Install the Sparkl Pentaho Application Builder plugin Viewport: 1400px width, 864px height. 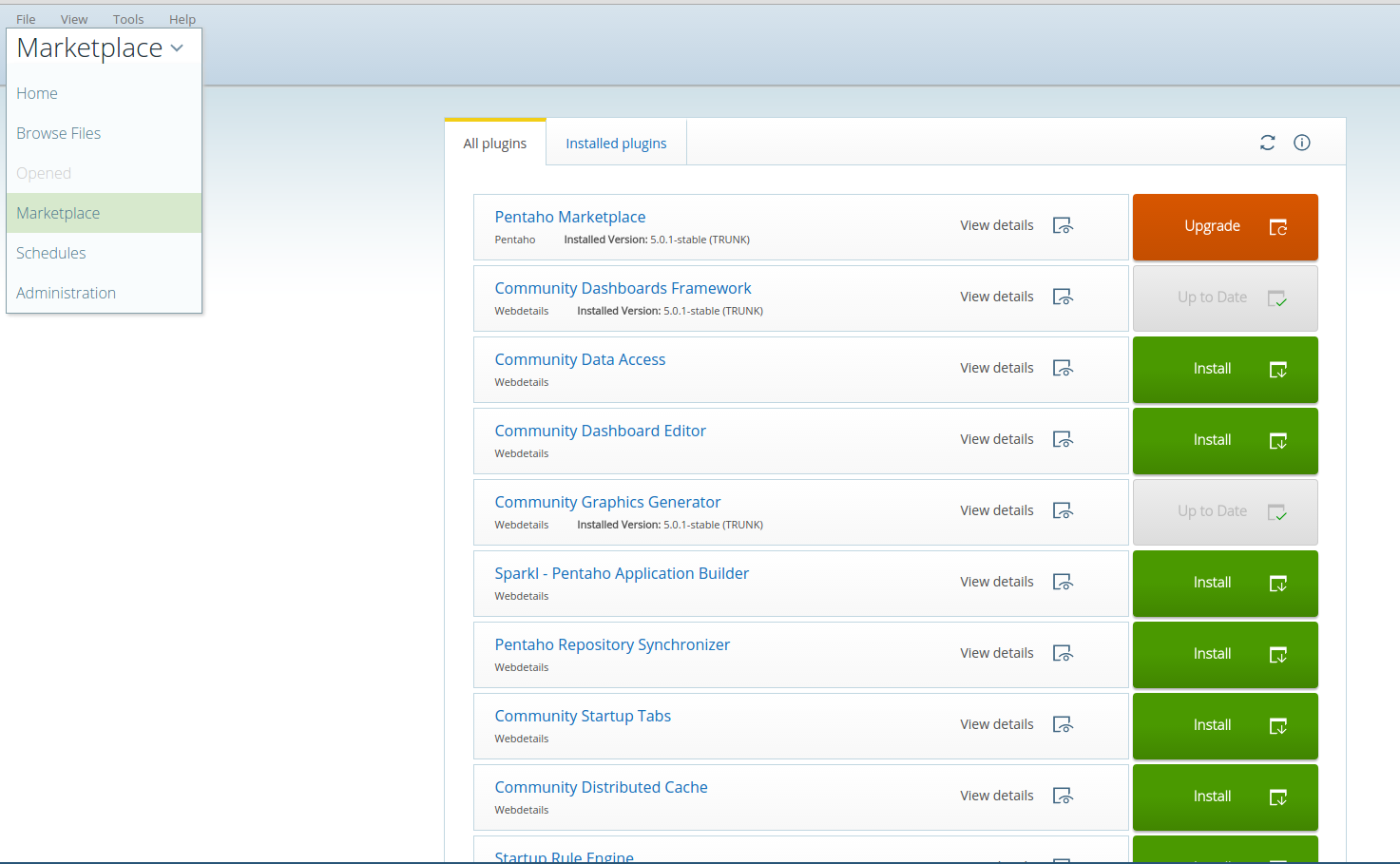[x=1225, y=583]
